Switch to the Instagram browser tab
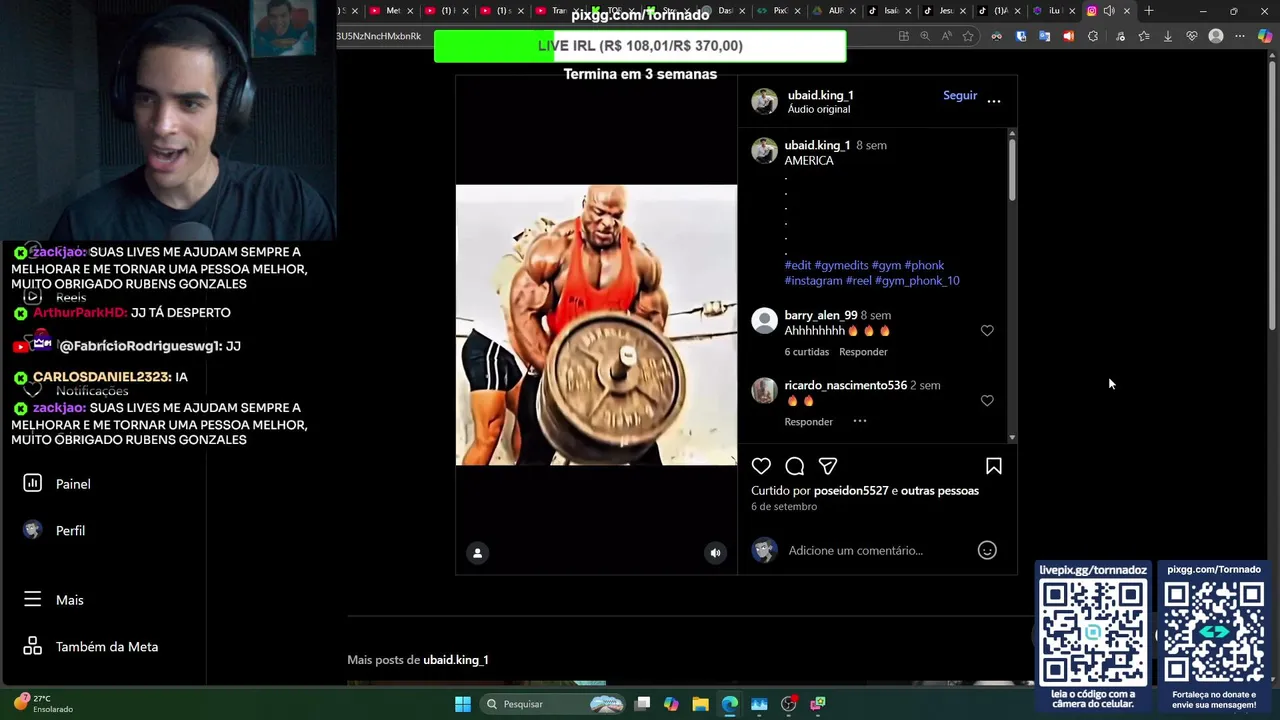The image size is (1280, 720). [1109, 11]
